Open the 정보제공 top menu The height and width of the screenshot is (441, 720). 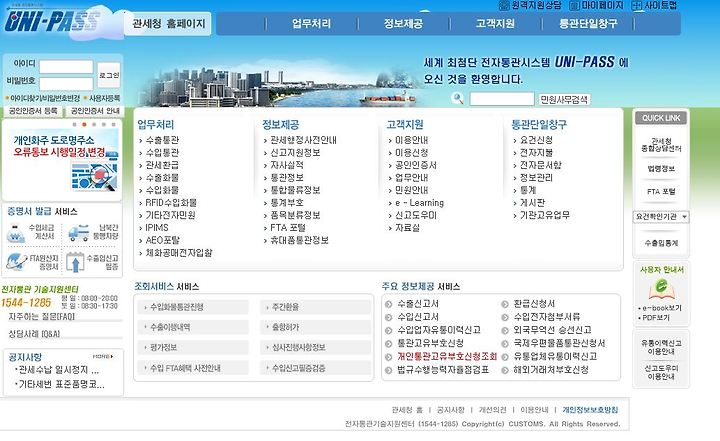click(403, 23)
